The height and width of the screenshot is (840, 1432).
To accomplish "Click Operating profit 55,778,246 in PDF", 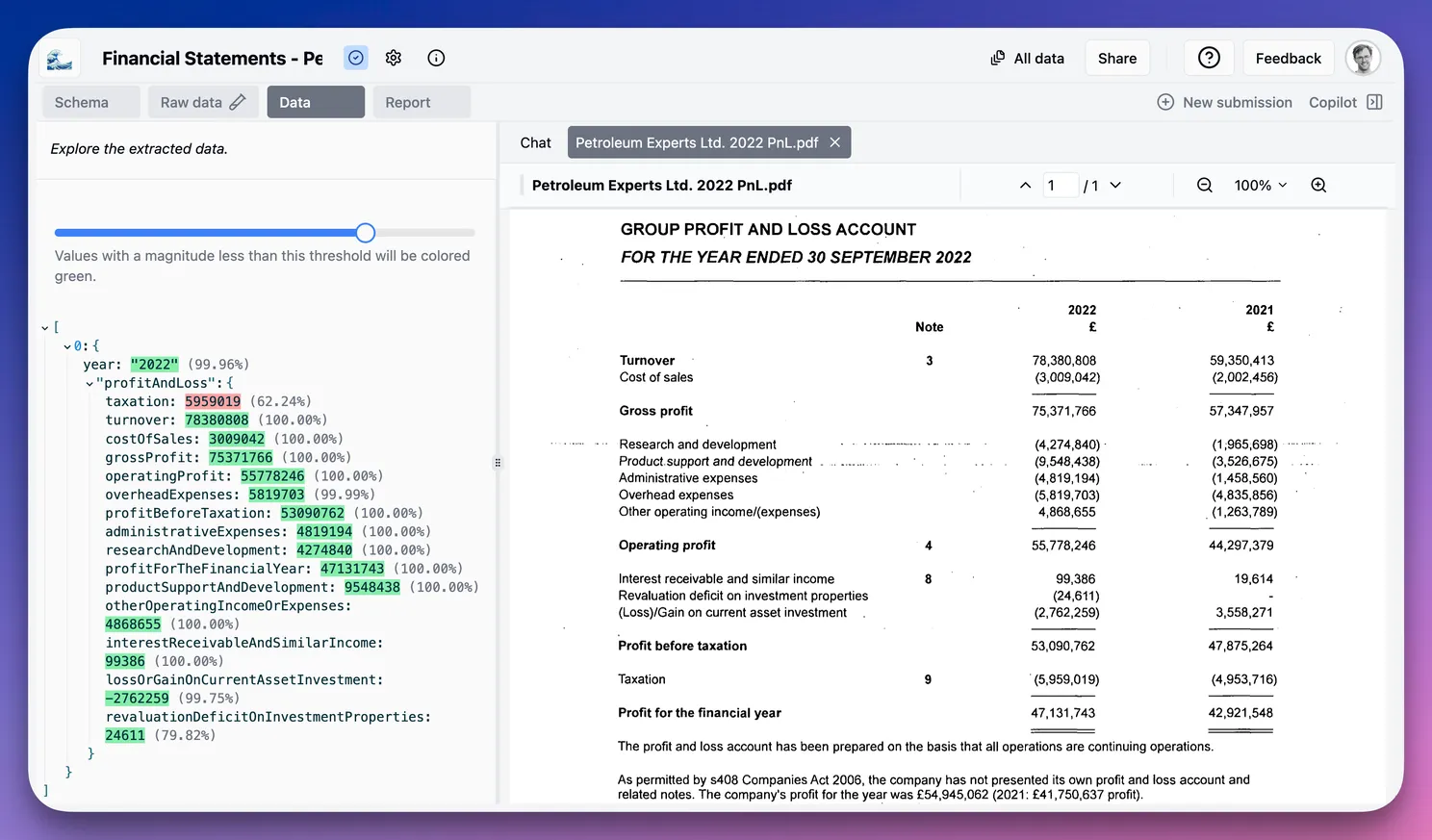I will pyautogui.click(x=1063, y=546).
